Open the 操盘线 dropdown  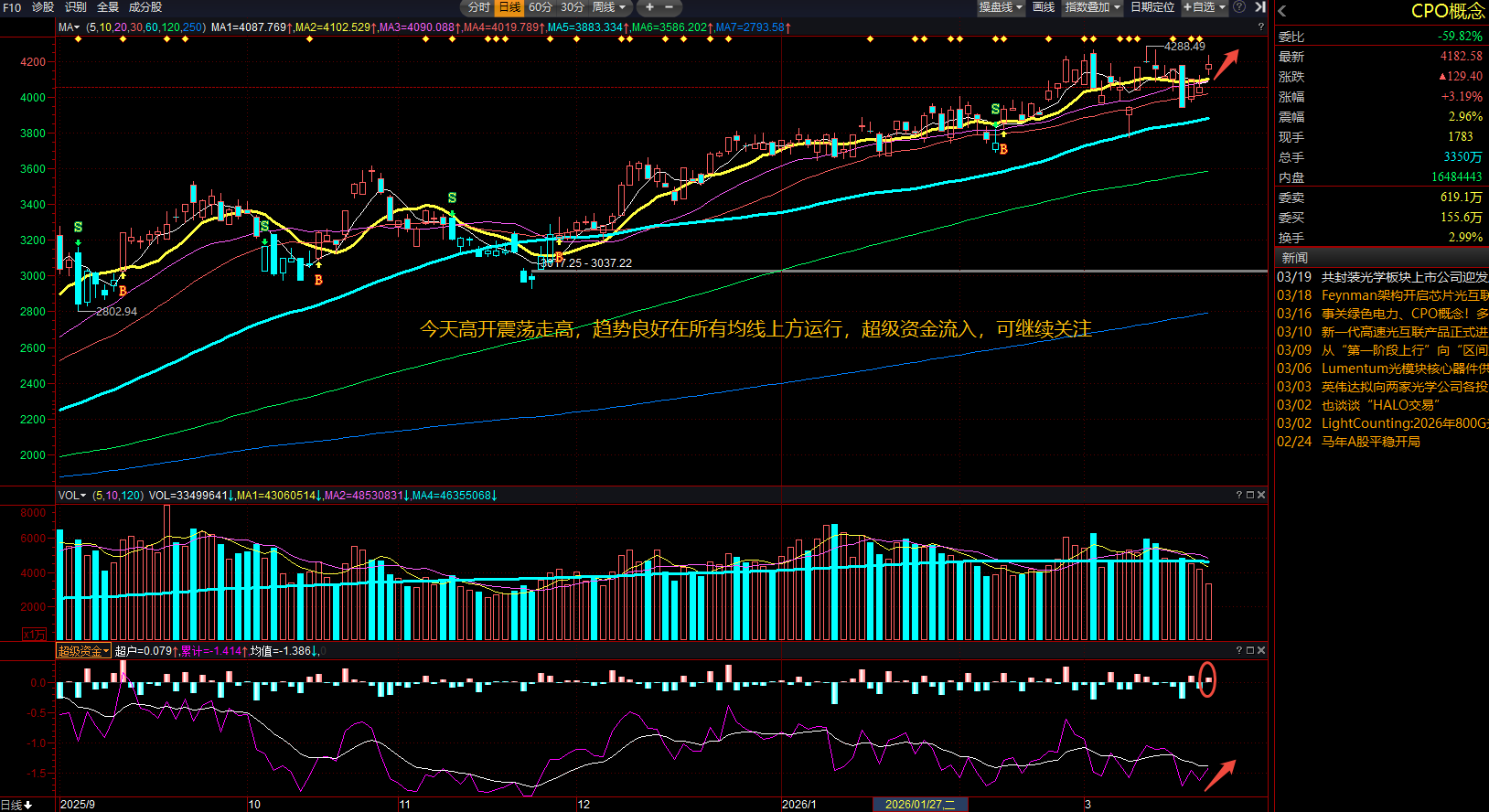click(x=1001, y=7)
